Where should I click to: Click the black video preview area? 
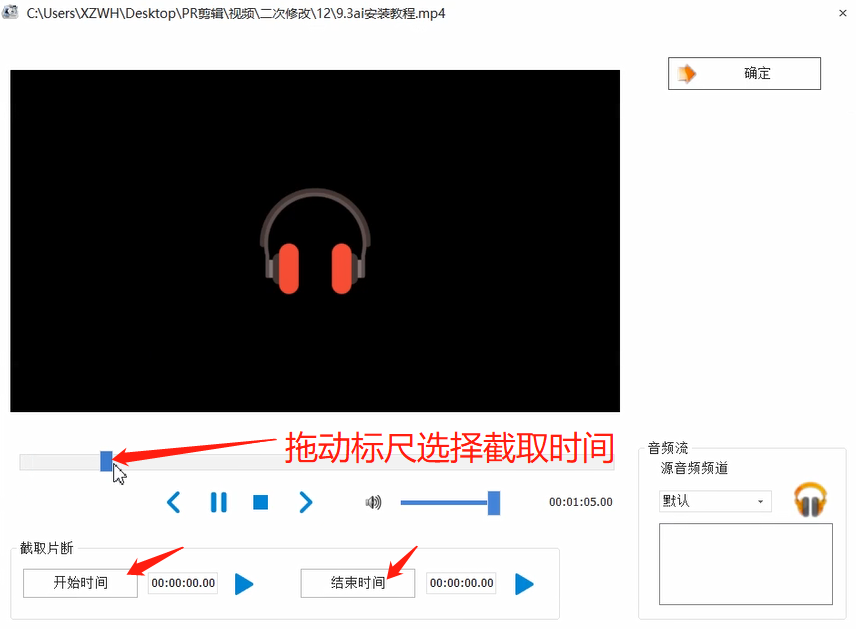click(314, 240)
